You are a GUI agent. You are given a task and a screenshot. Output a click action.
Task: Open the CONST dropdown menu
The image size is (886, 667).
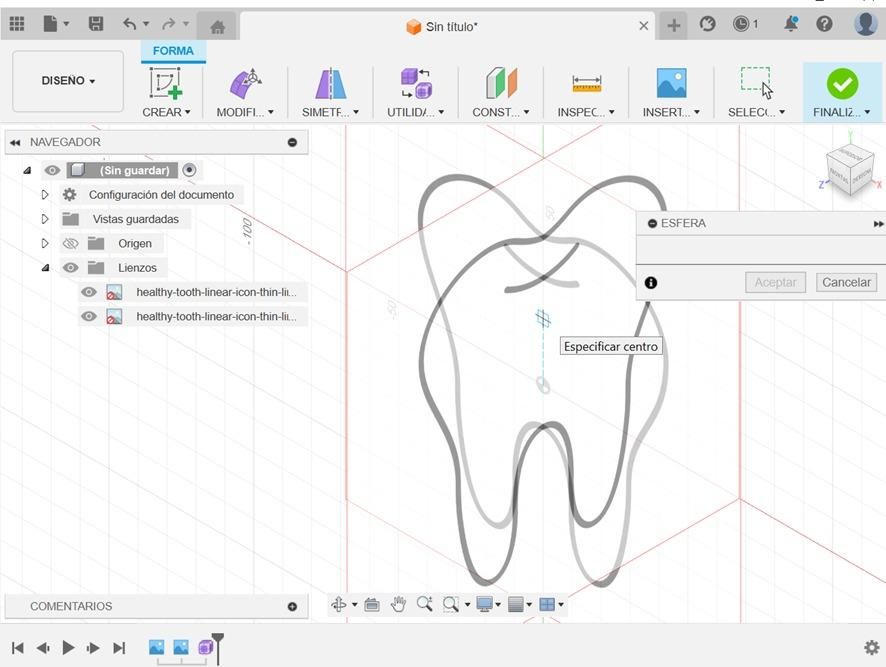(501, 112)
